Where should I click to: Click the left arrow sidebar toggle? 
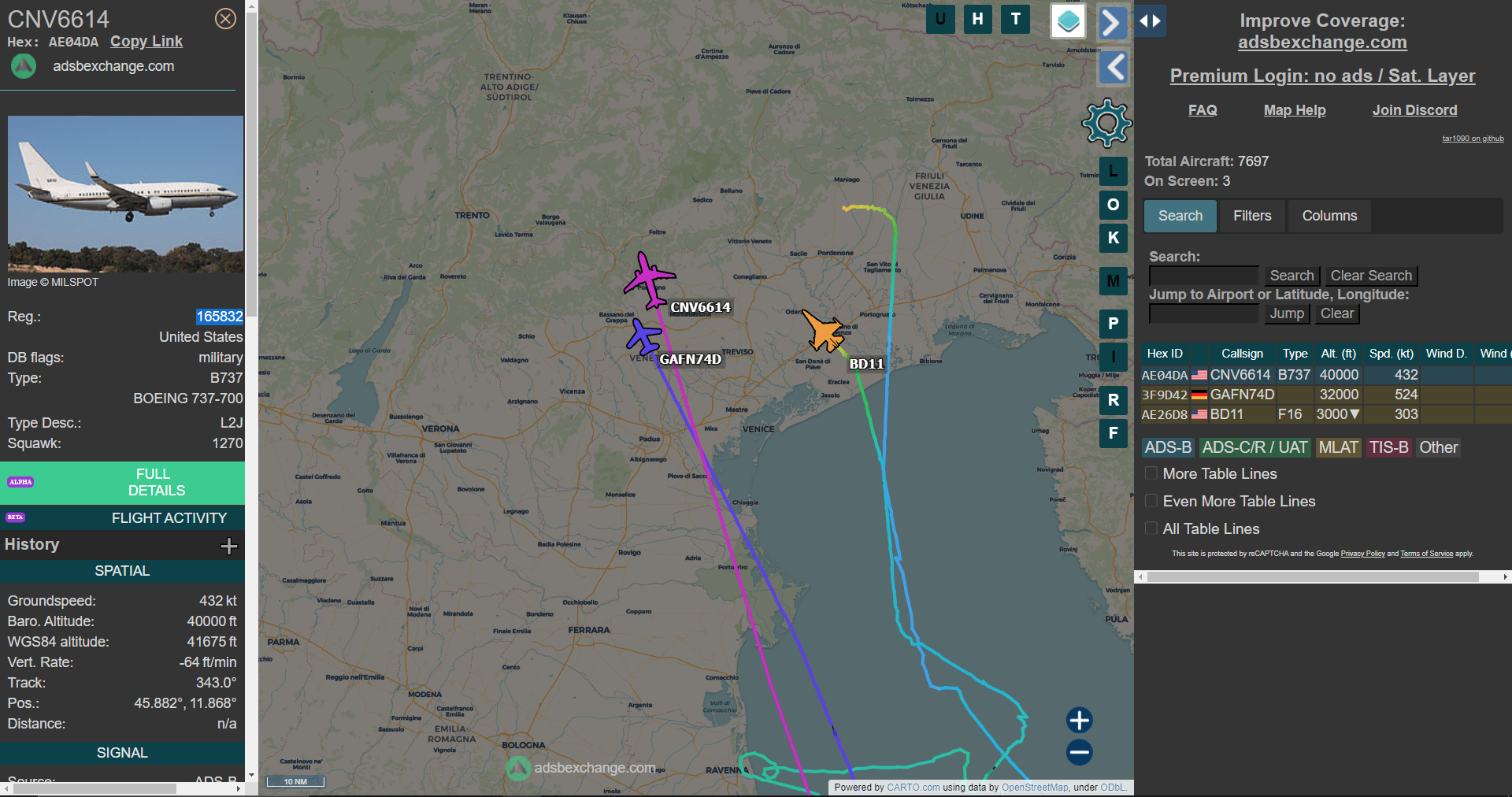click(x=1113, y=68)
